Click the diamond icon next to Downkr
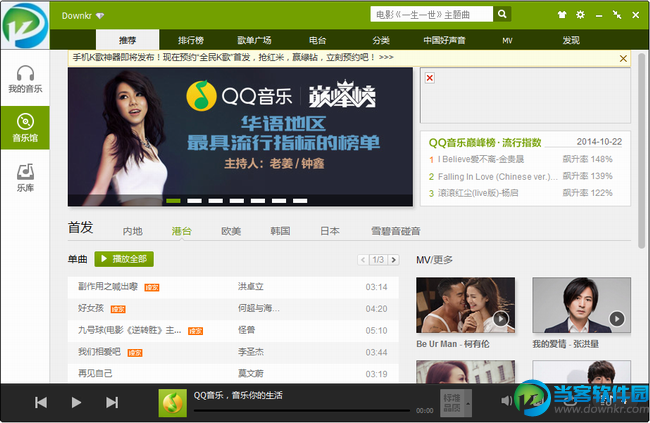650x423 pixels. pyautogui.click(x=100, y=16)
